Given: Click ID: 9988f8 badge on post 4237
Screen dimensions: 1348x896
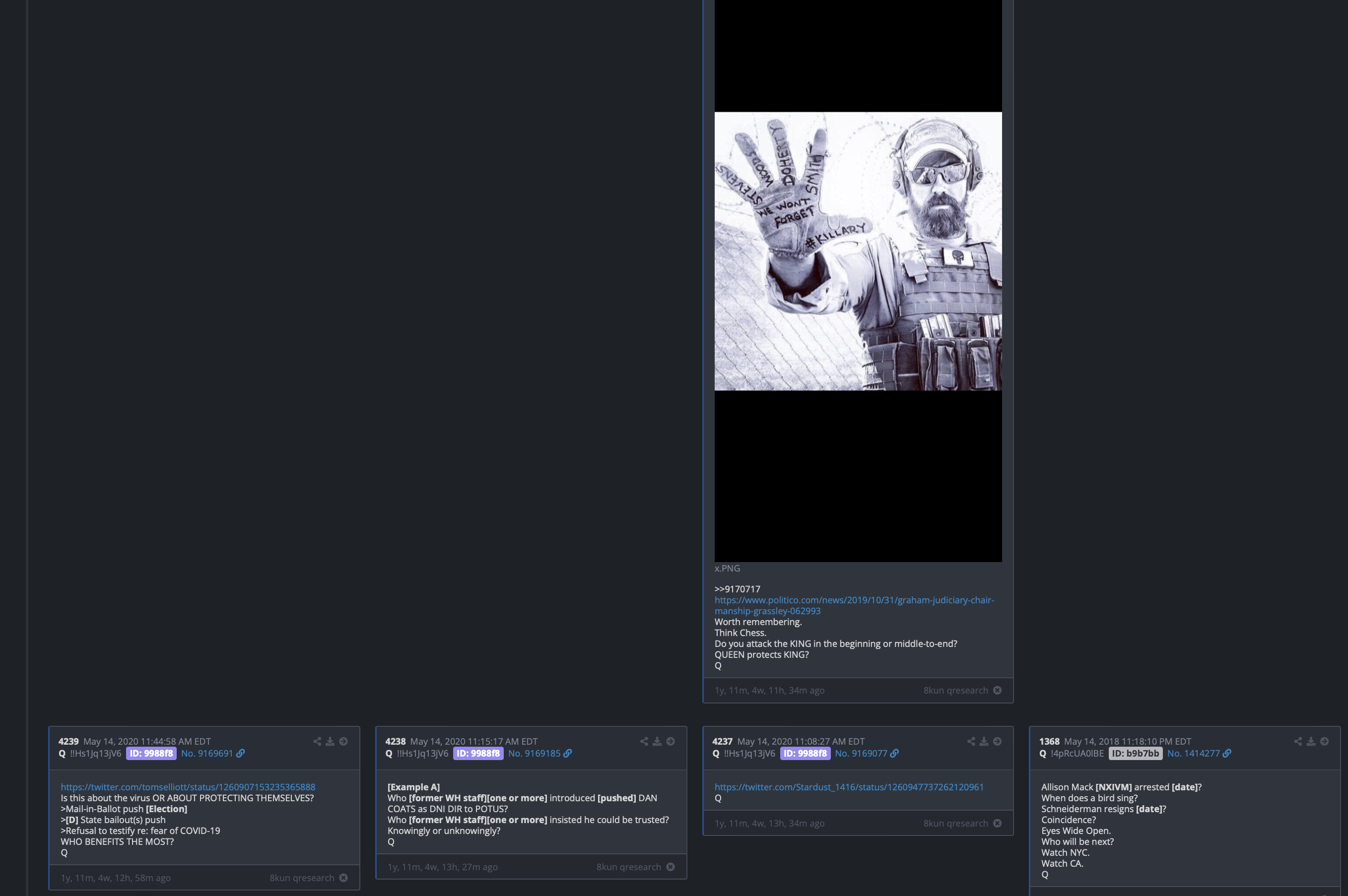Looking at the screenshot, I should coord(805,753).
